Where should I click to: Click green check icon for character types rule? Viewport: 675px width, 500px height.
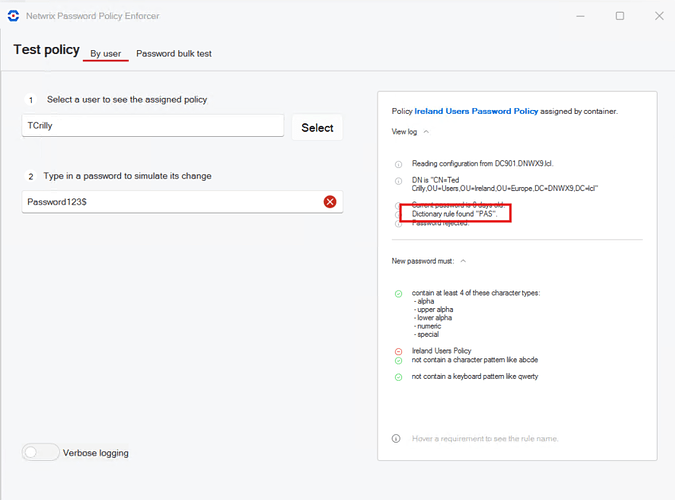coord(398,293)
